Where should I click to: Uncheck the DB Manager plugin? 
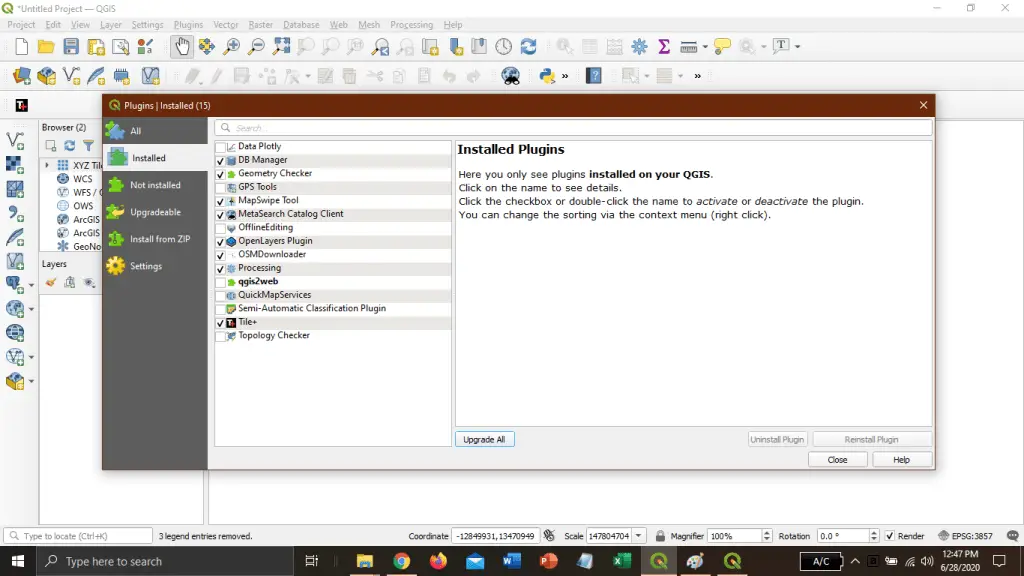[x=221, y=161]
